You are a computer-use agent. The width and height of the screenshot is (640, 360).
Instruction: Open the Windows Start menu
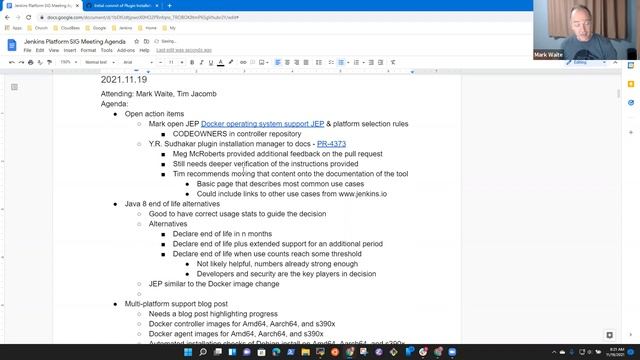[x=188, y=352]
